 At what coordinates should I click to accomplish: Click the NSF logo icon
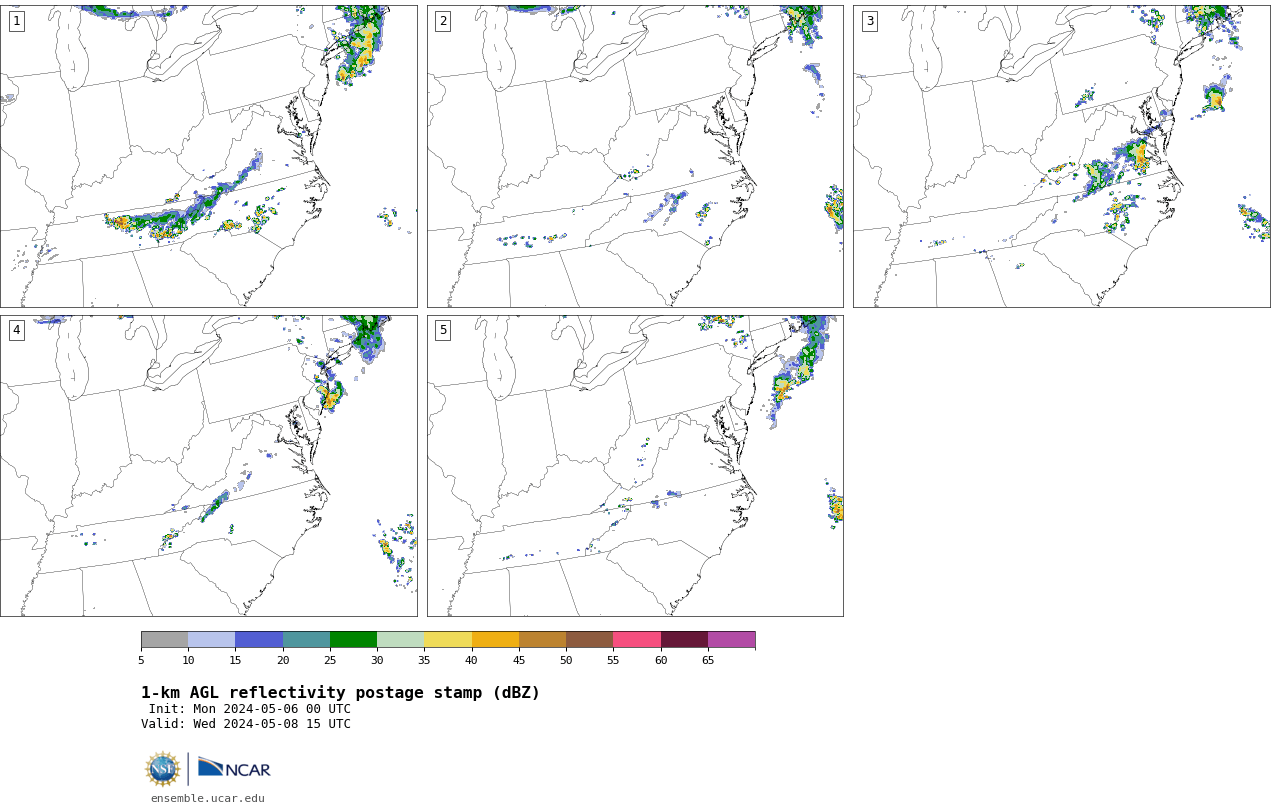pyautogui.click(x=163, y=769)
